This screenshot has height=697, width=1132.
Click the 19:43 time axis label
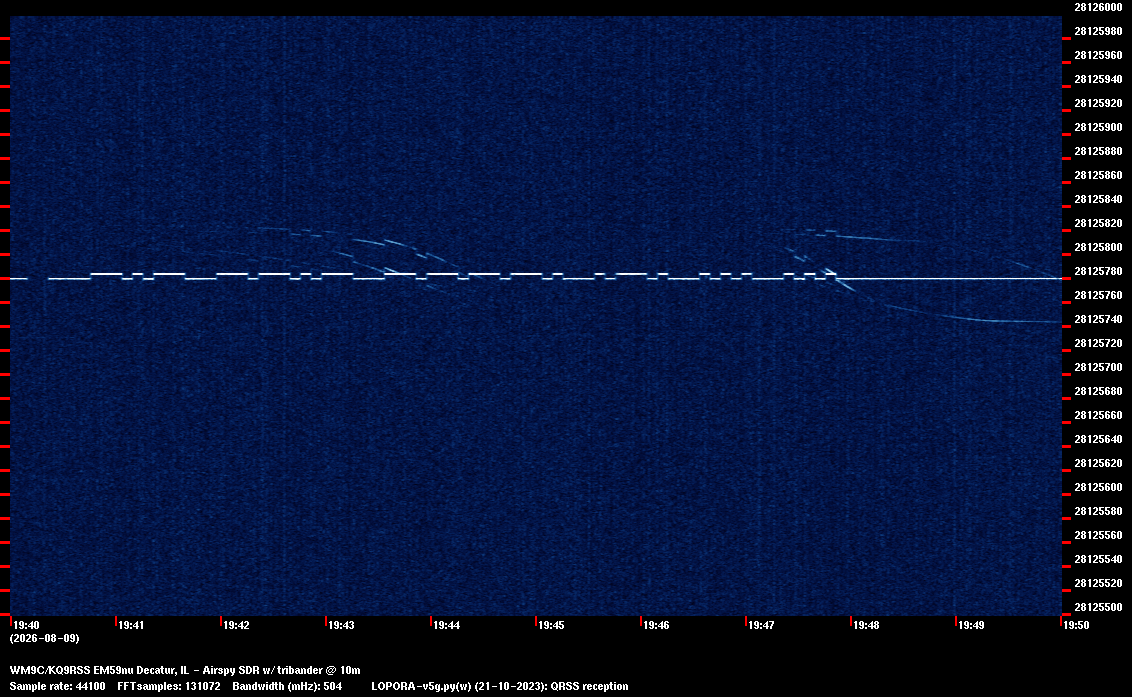pyautogui.click(x=341, y=625)
